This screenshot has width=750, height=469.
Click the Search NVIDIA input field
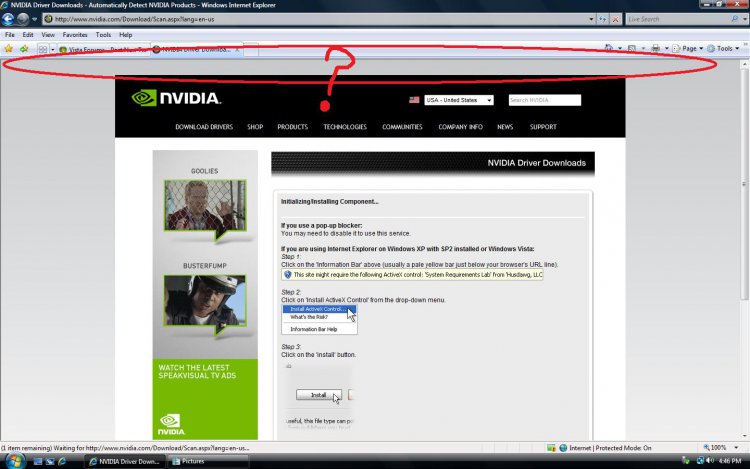pyautogui.click(x=544, y=100)
